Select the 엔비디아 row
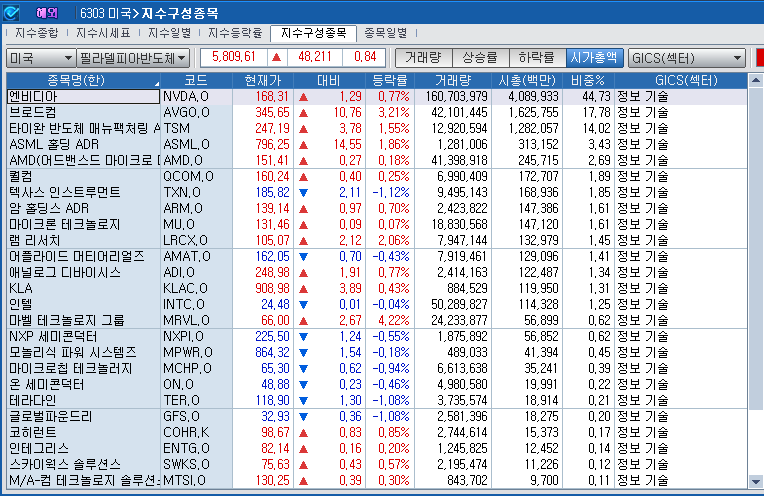Image resolution: width=764 pixels, height=496 pixels. click(377, 96)
